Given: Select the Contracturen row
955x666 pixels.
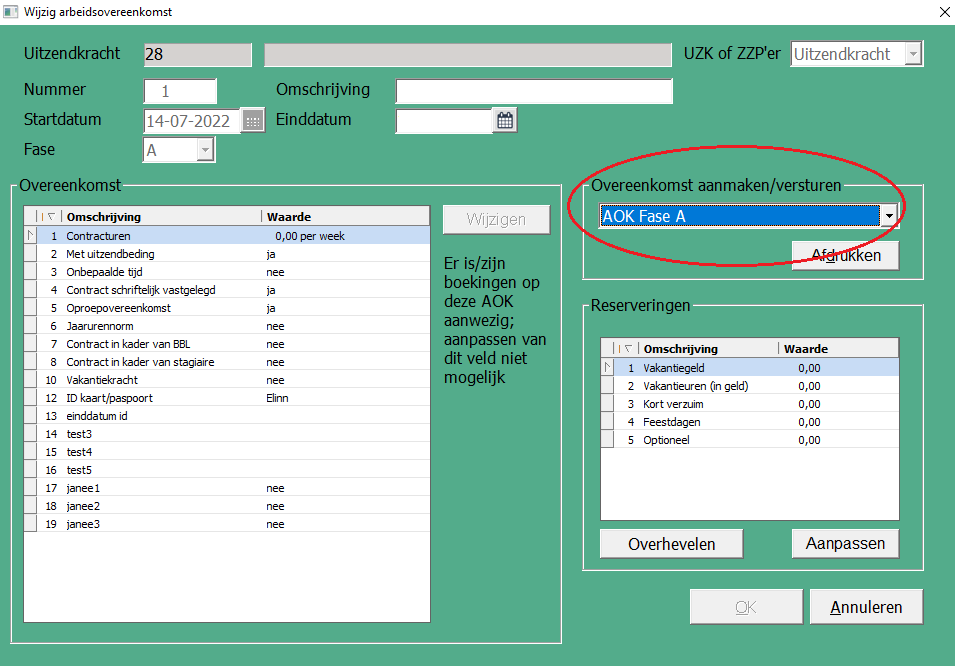Looking at the screenshot, I should tap(227, 236).
